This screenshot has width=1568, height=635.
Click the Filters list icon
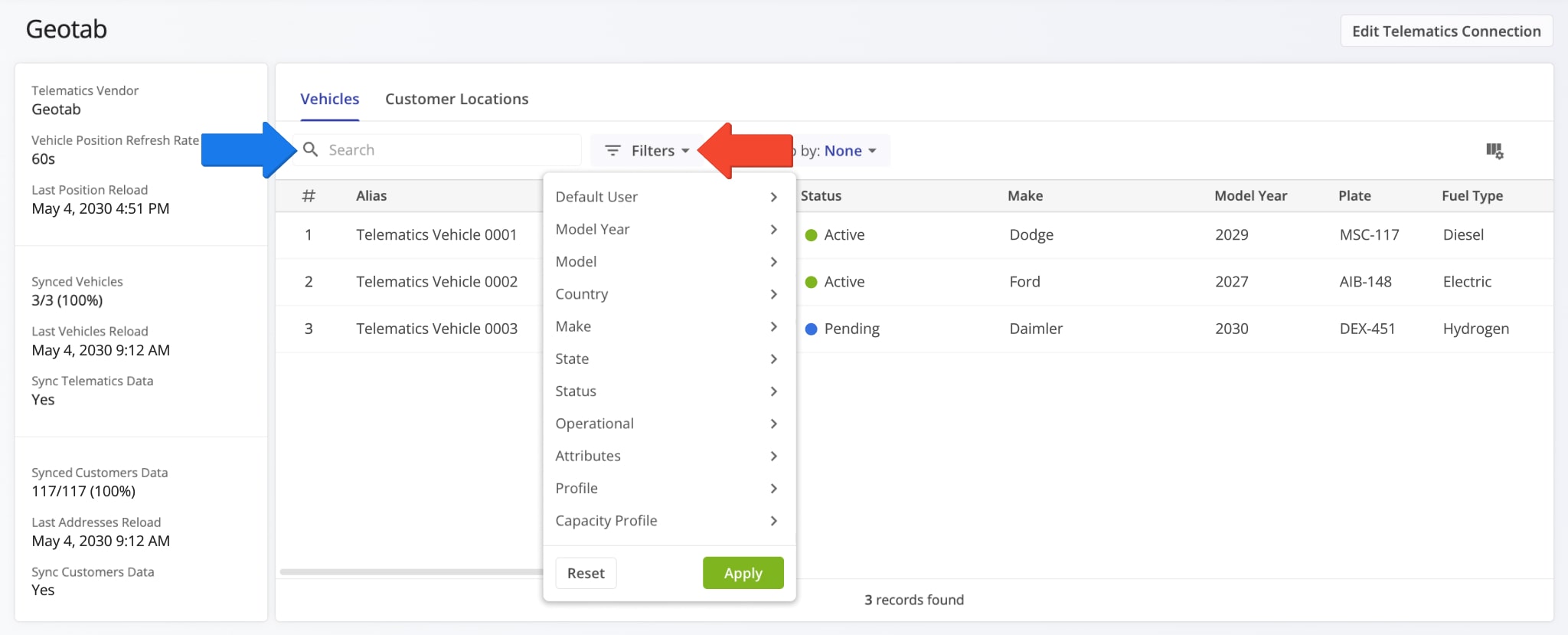point(612,151)
